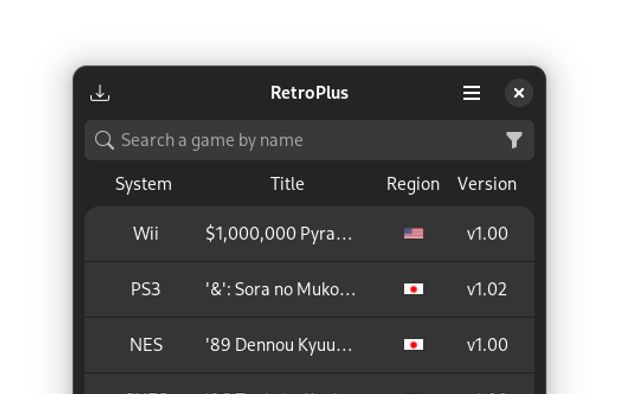Sort by the Region column header
The width and height of the screenshot is (618, 394).
click(413, 184)
